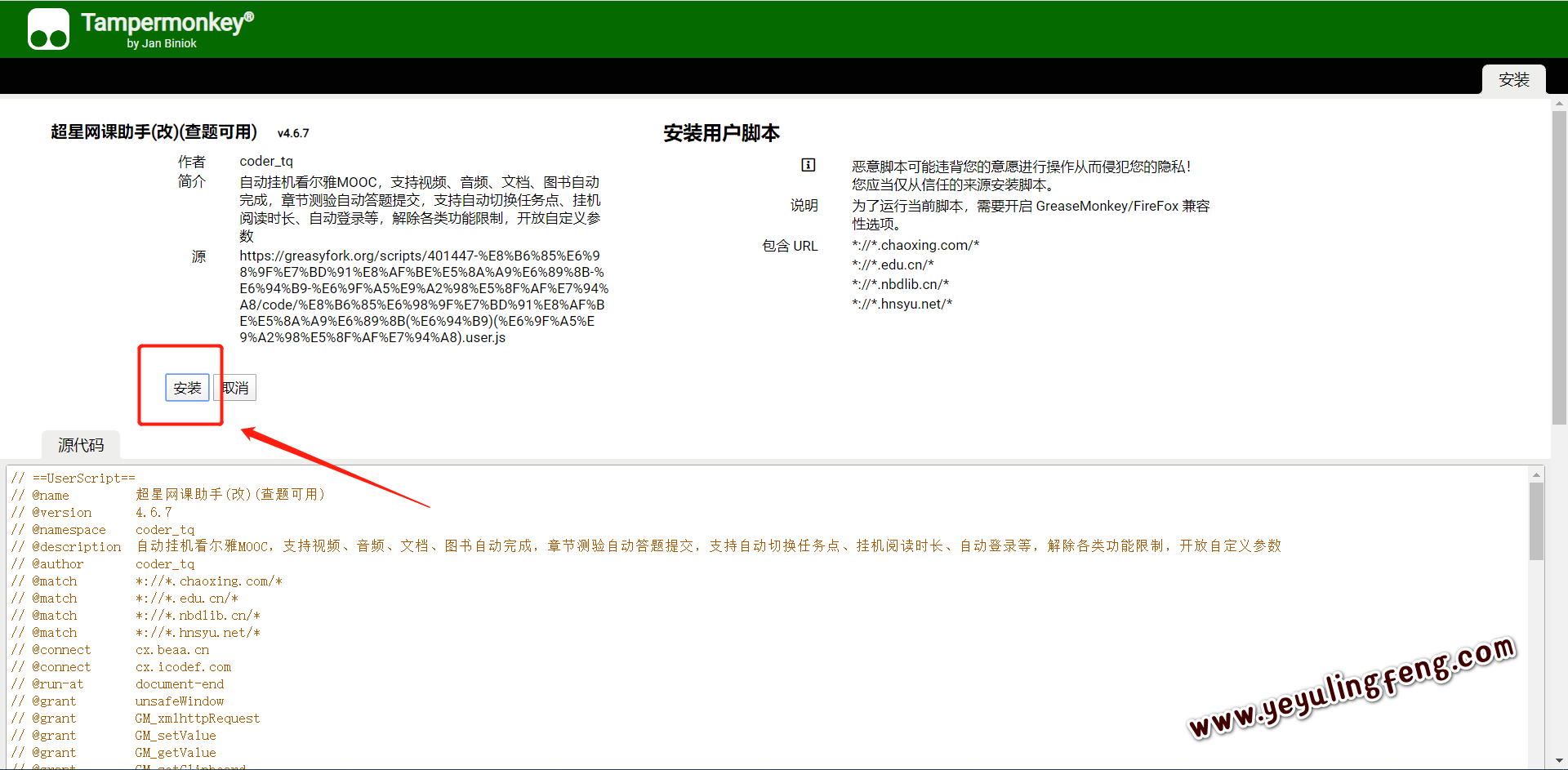This screenshot has width=1568, height=770.
Task: Click the source code pane's scroll-up arrow
Action: [1536, 474]
